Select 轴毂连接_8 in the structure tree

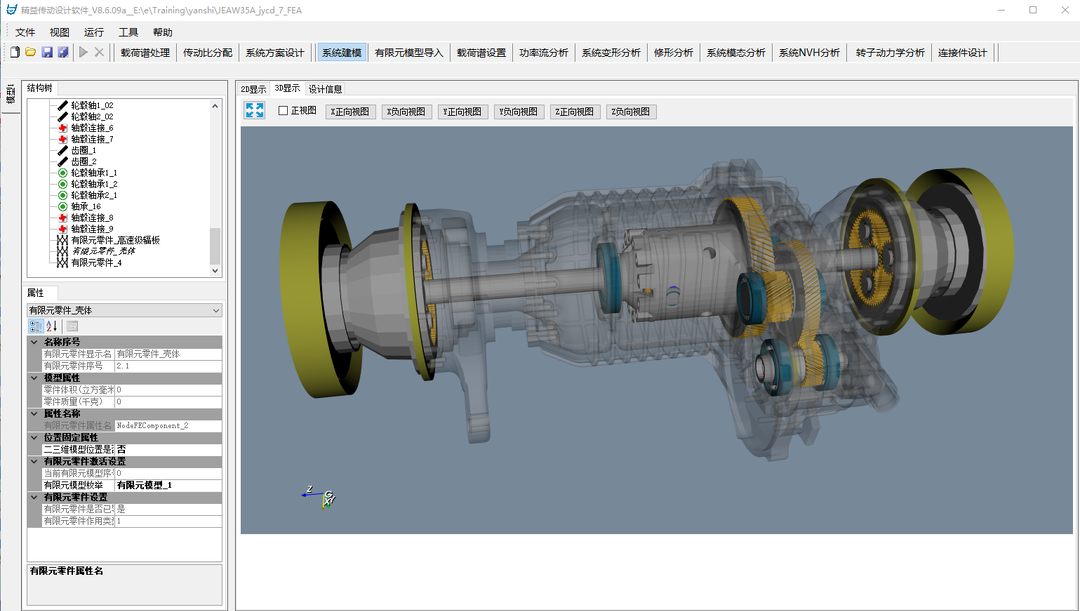tap(91, 217)
